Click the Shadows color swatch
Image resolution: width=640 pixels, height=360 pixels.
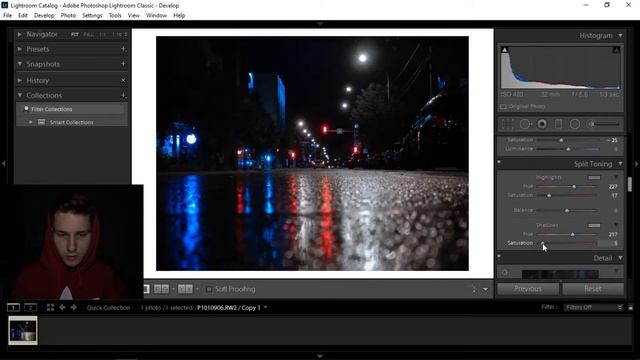coord(594,225)
